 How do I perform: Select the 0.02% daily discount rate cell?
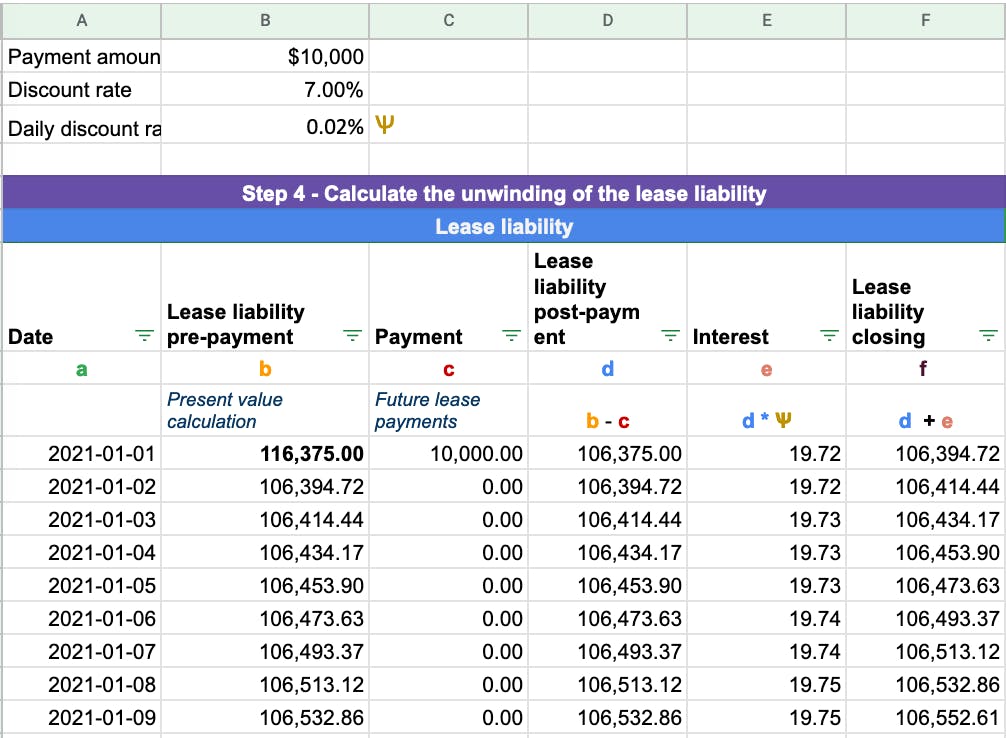(265, 128)
